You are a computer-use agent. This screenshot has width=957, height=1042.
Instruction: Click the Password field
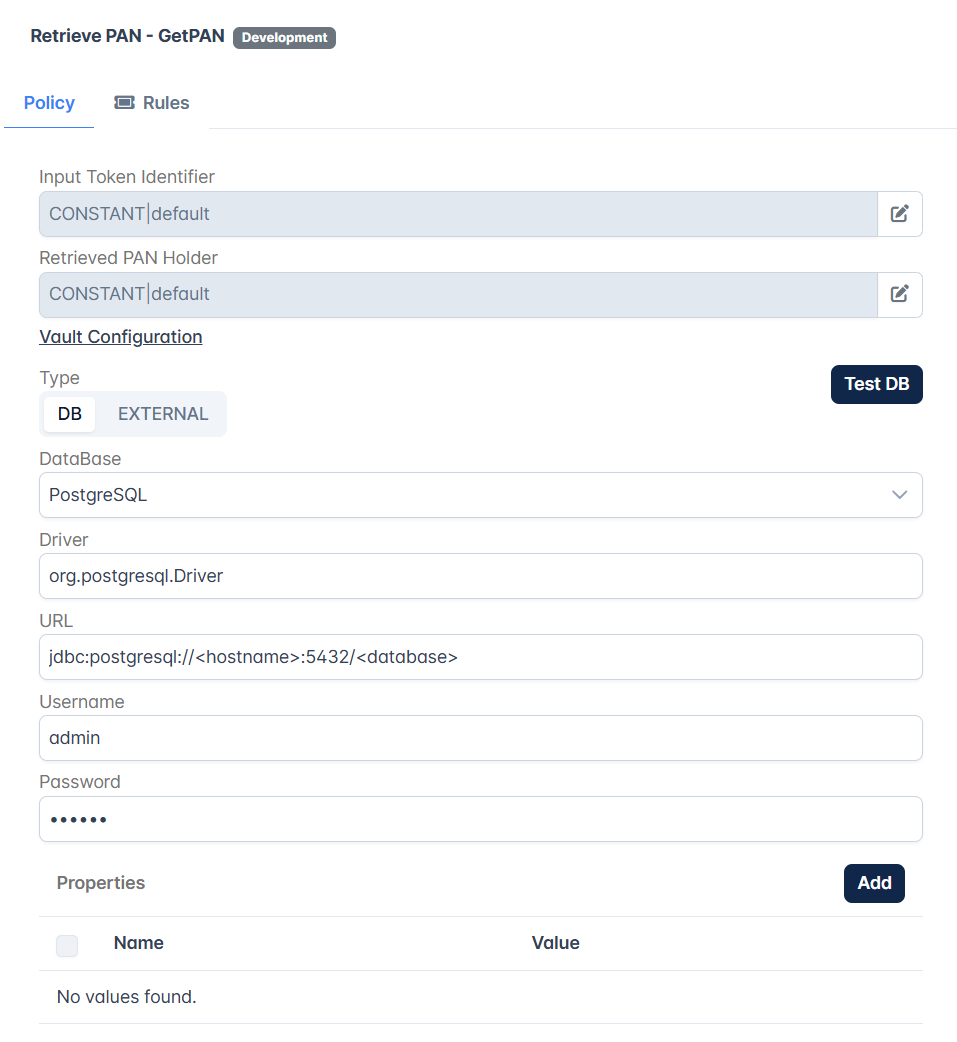480,819
